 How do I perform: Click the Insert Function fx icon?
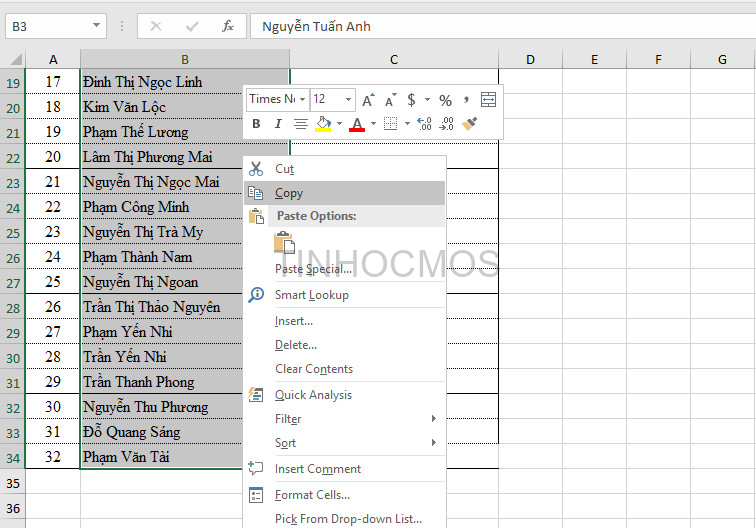(x=228, y=26)
